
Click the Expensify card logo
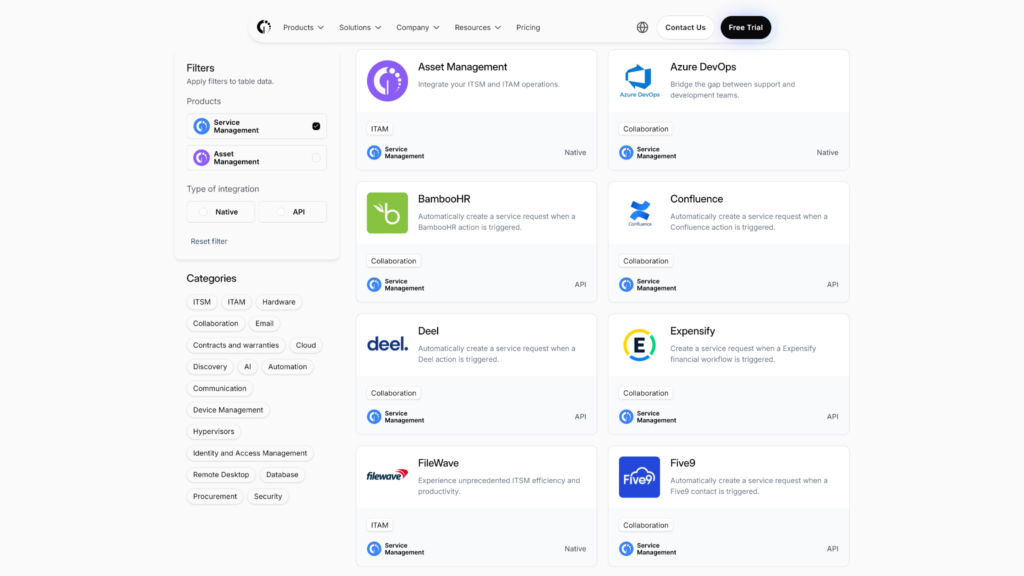pos(639,345)
